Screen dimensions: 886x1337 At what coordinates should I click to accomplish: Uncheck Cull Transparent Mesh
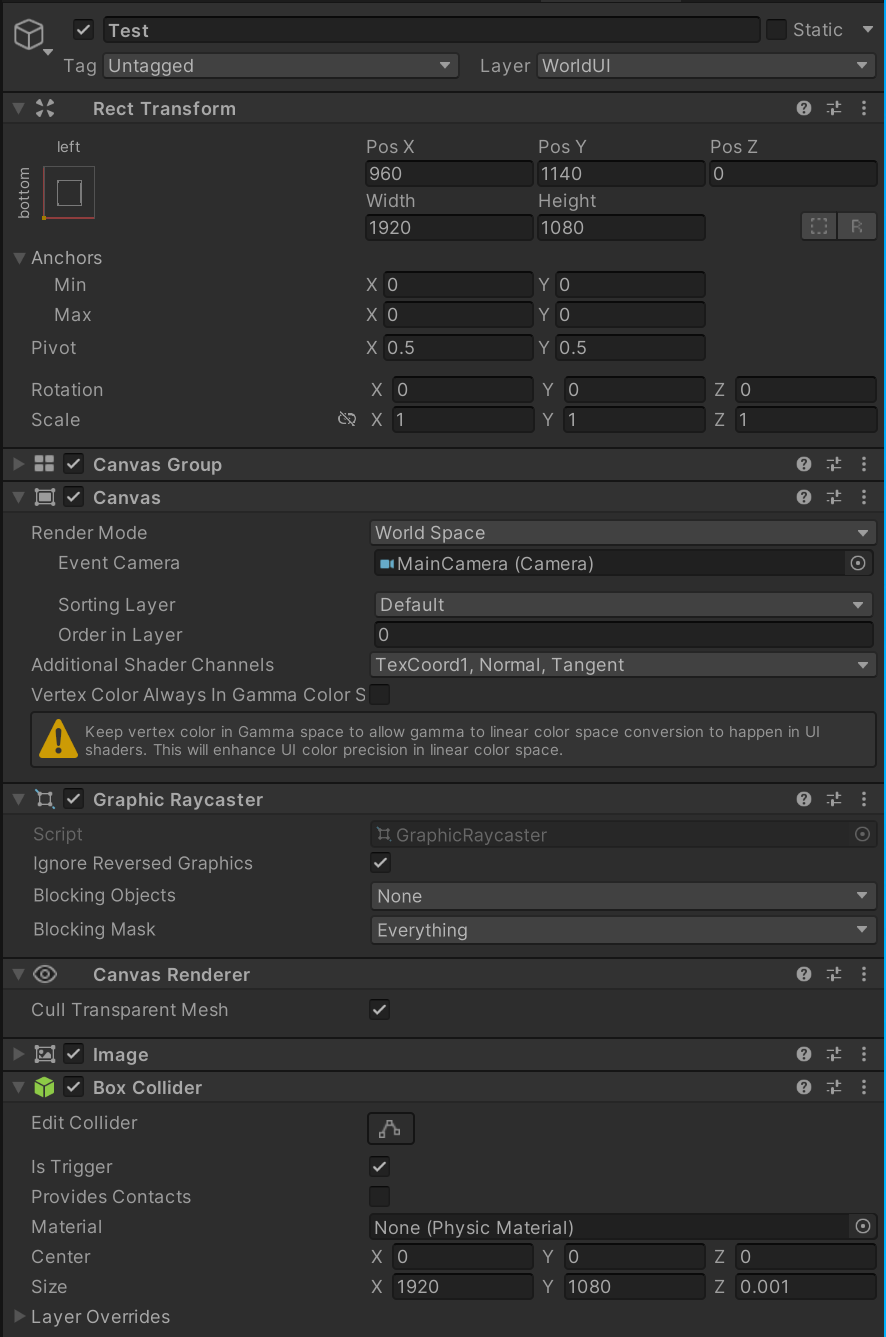379,1009
